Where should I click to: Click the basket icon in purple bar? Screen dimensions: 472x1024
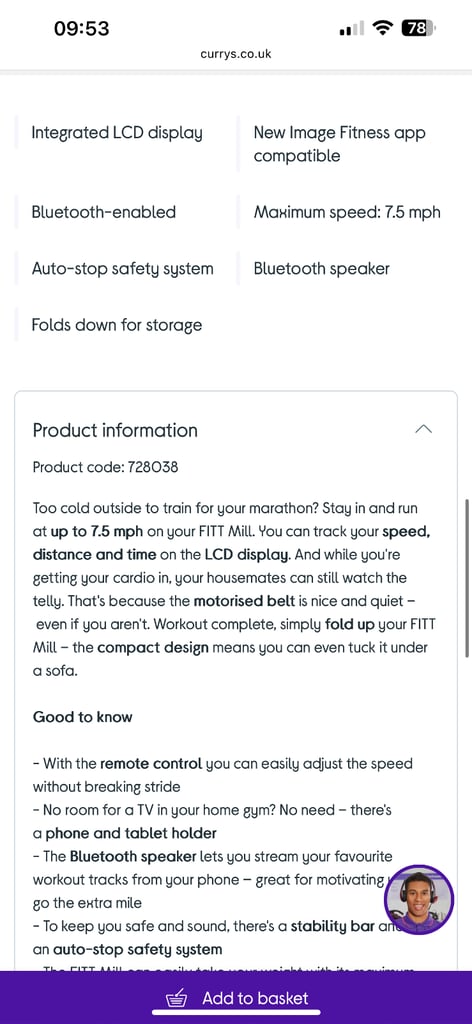coord(176,999)
